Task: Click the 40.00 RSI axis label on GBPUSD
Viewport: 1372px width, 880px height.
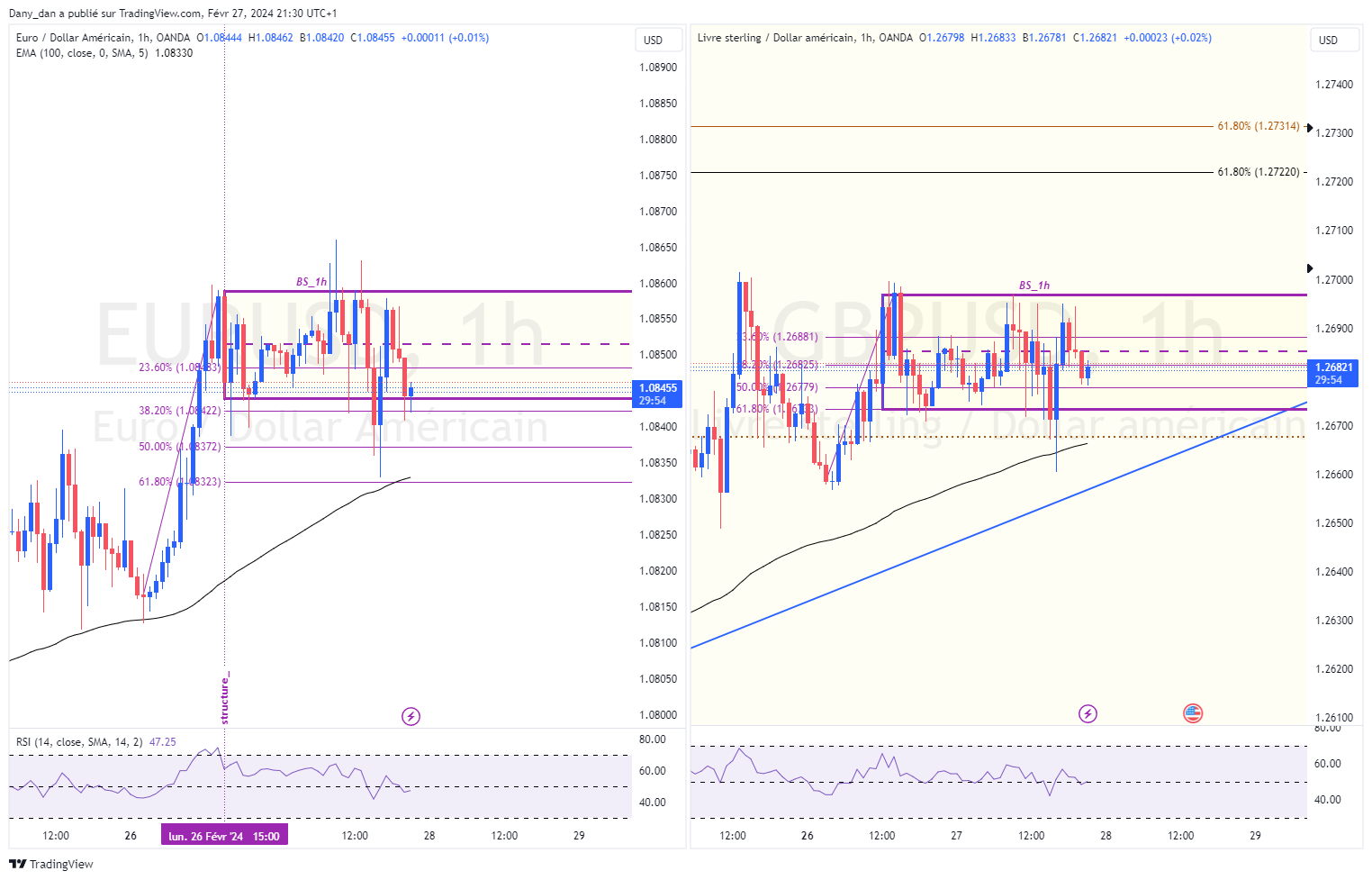Action: coord(1328,800)
